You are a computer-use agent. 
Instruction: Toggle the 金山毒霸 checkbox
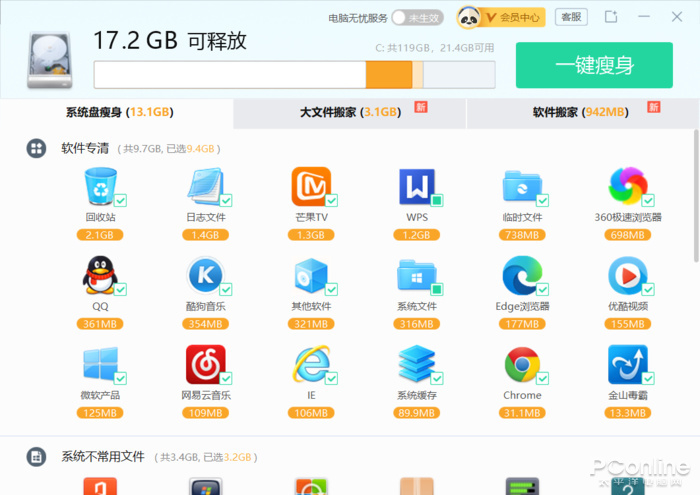pos(648,379)
